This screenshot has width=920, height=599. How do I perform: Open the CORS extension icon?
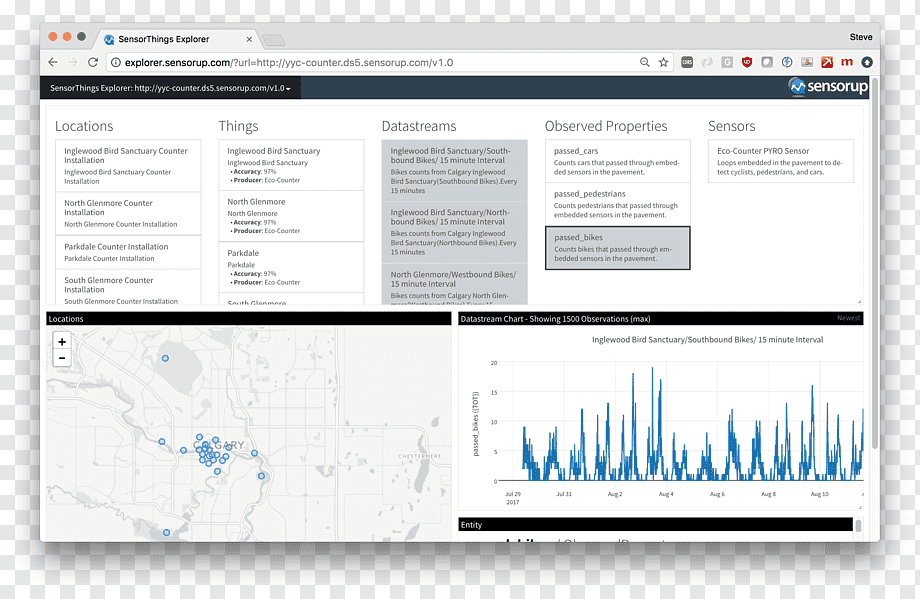[x=687, y=62]
